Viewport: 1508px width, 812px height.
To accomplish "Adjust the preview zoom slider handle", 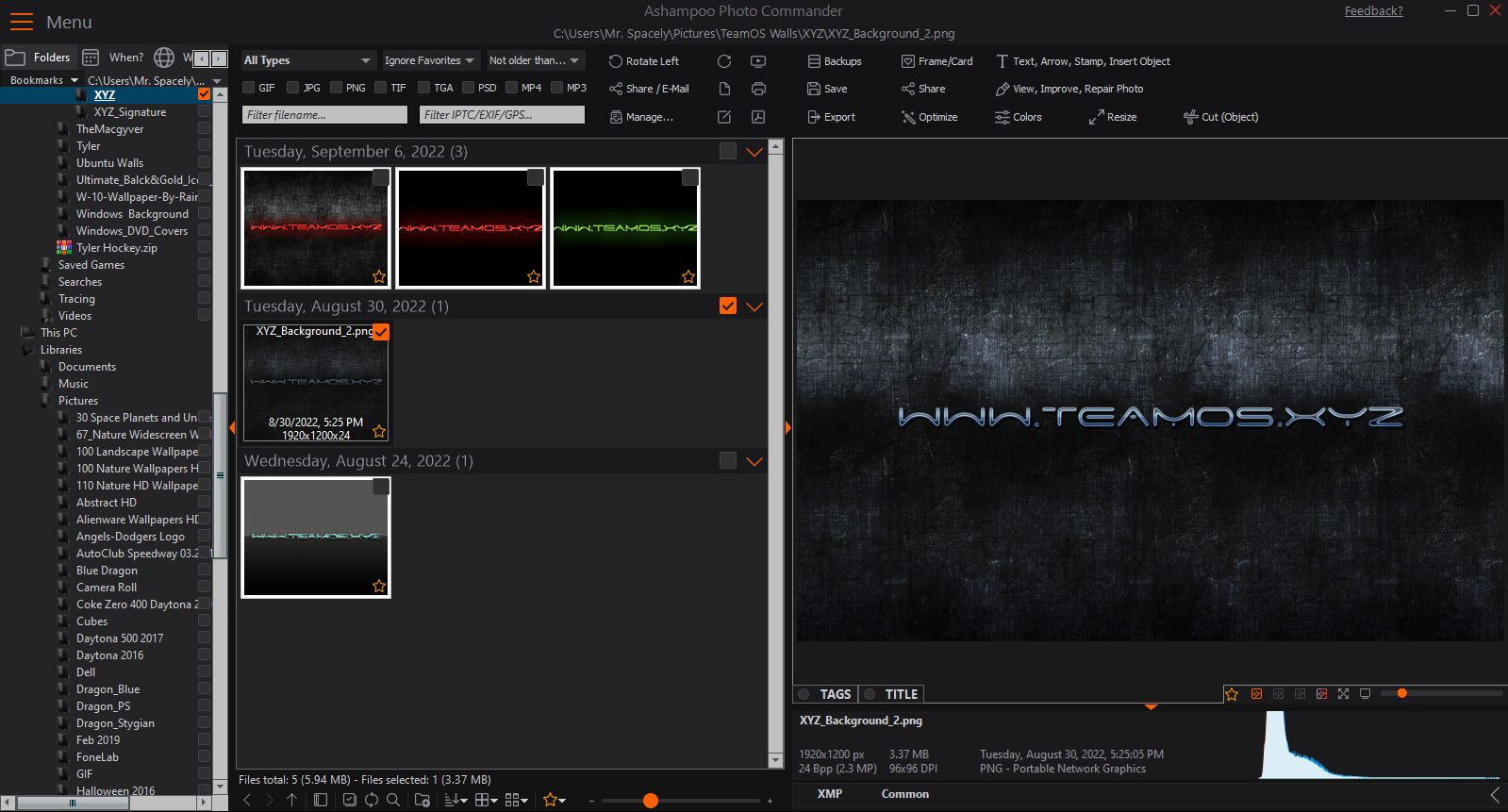I will (x=1402, y=693).
